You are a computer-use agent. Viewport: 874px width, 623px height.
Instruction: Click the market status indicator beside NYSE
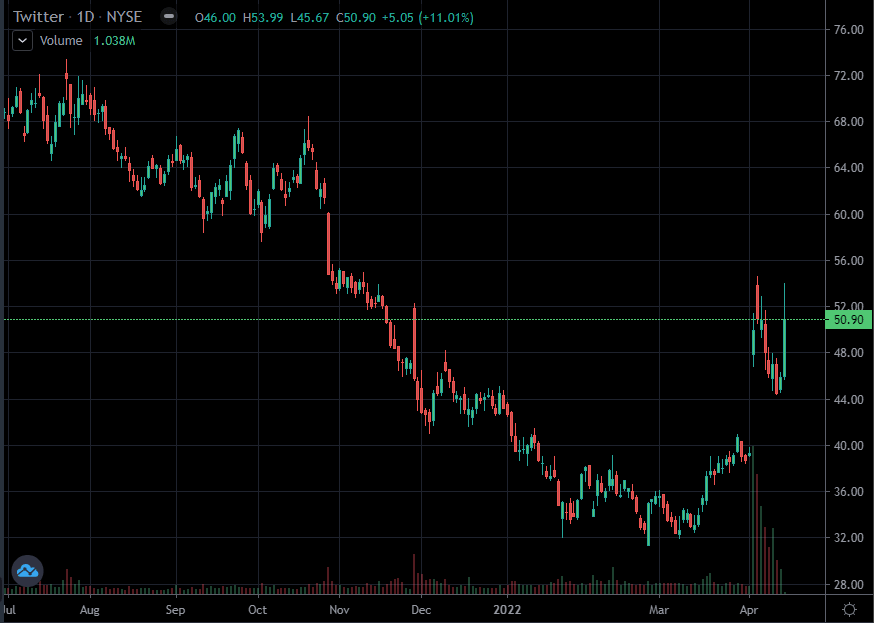168,17
